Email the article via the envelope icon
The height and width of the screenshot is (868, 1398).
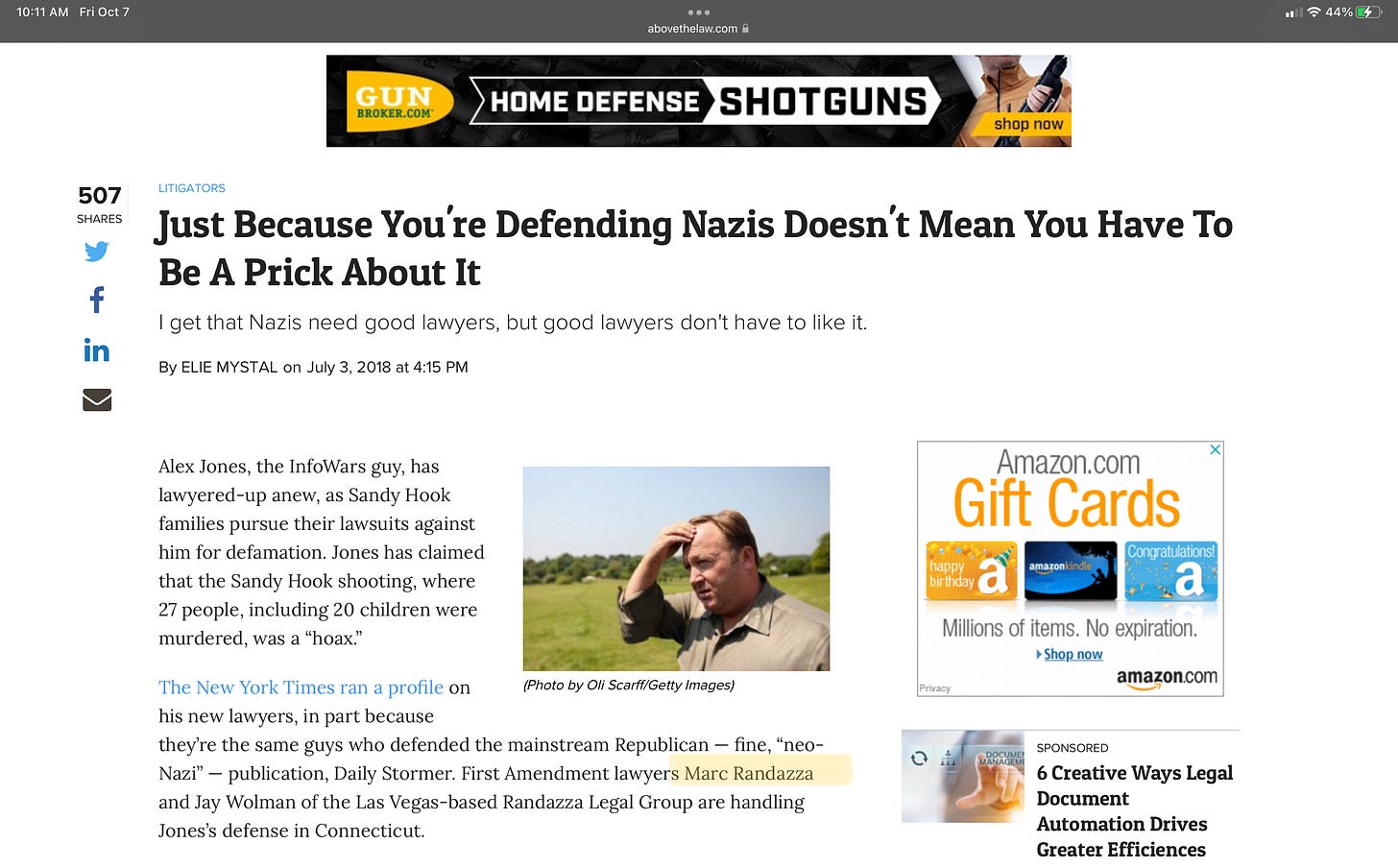point(97,399)
